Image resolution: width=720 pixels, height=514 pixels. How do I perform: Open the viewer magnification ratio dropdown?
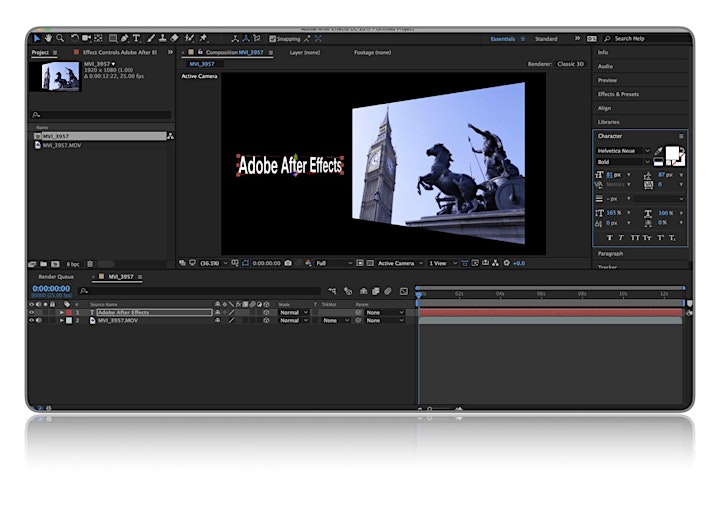pyautogui.click(x=214, y=263)
